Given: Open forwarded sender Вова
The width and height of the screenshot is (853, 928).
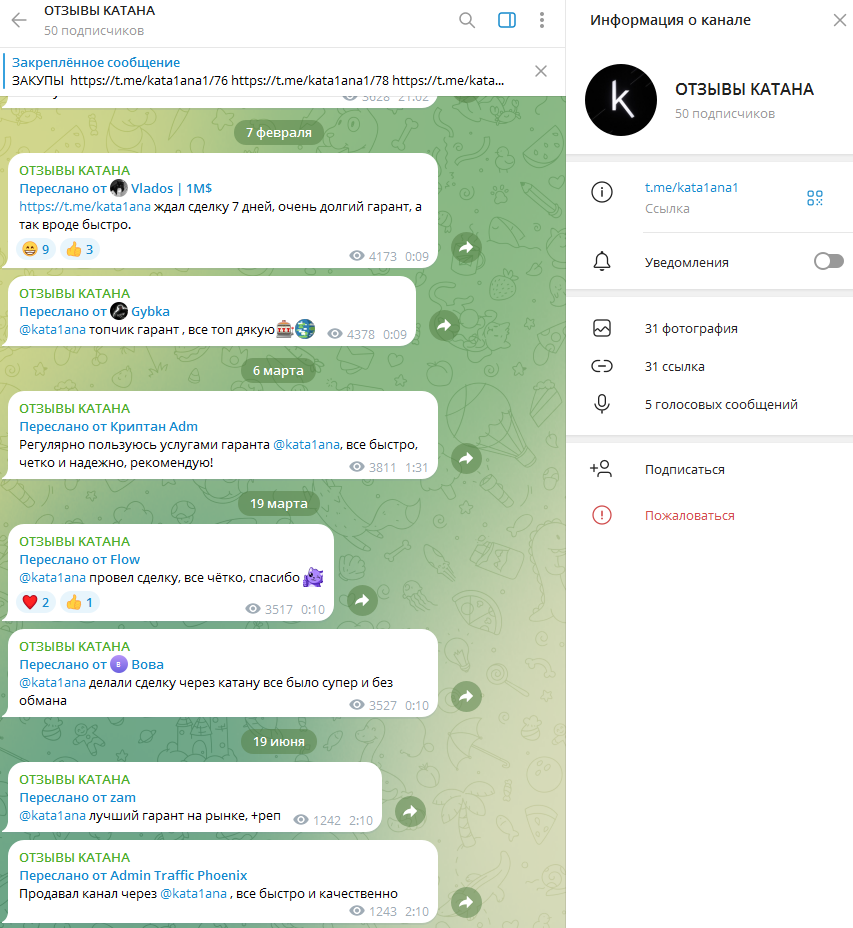Looking at the screenshot, I should 147,665.
